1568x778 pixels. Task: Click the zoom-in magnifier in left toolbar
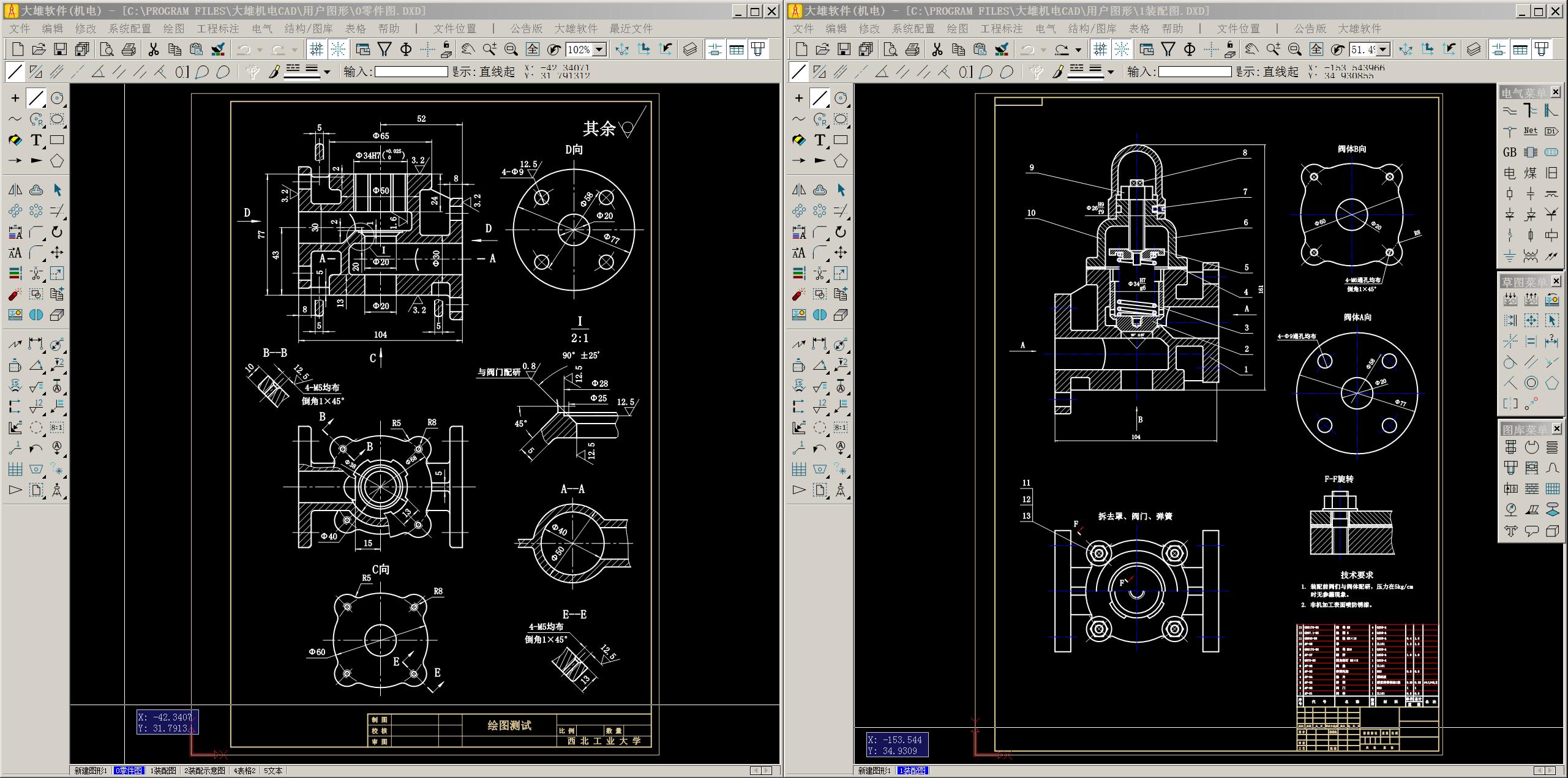coord(489,50)
